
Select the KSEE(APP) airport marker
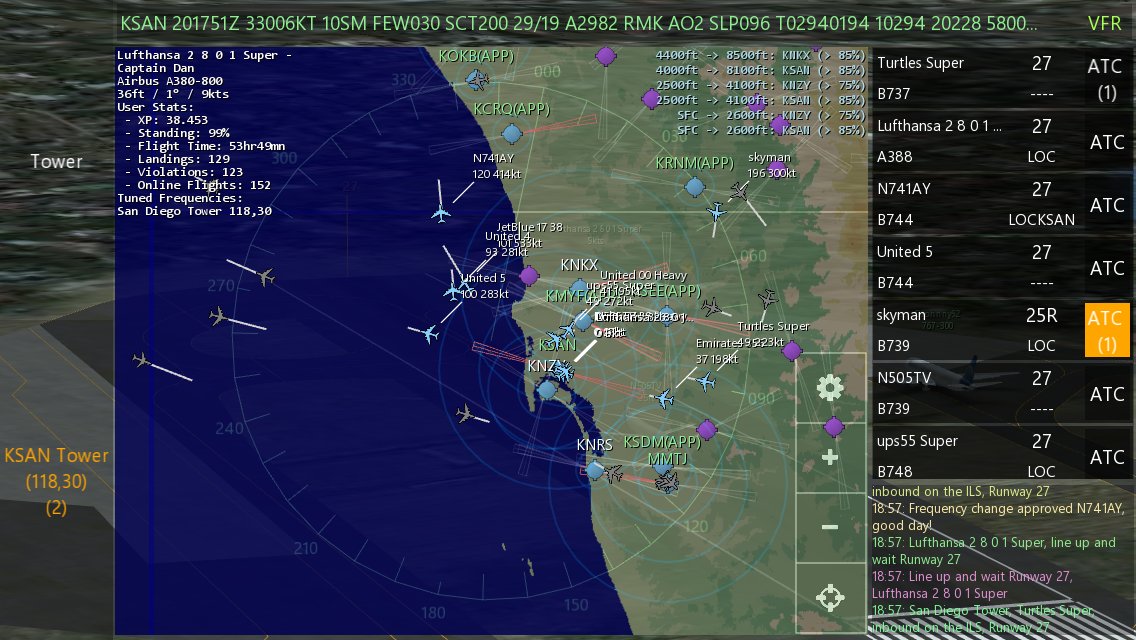667,316
